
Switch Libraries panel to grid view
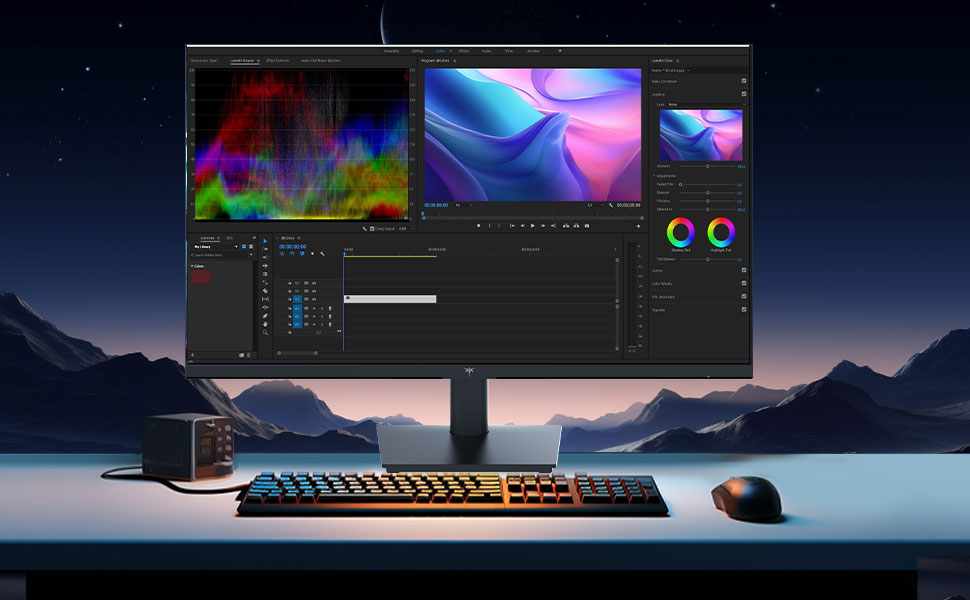(x=244, y=247)
